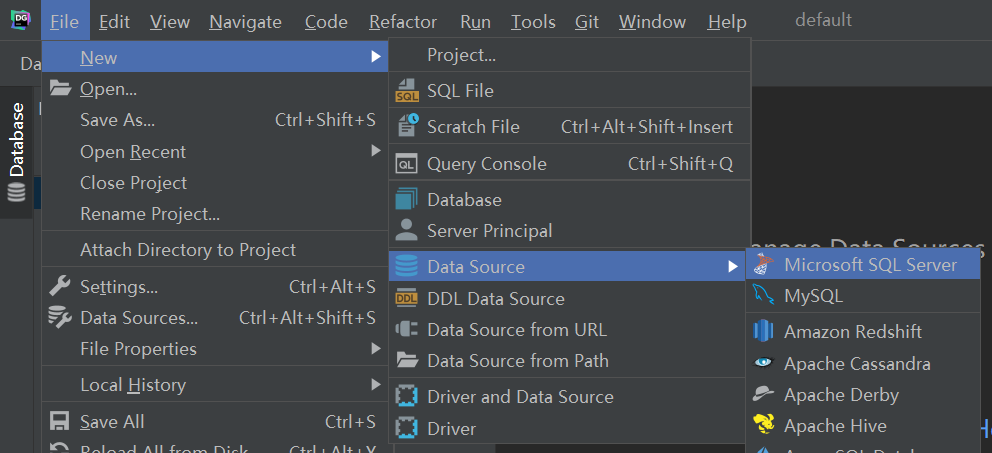Expand the Open Recent submenu arrow

coord(376,151)
